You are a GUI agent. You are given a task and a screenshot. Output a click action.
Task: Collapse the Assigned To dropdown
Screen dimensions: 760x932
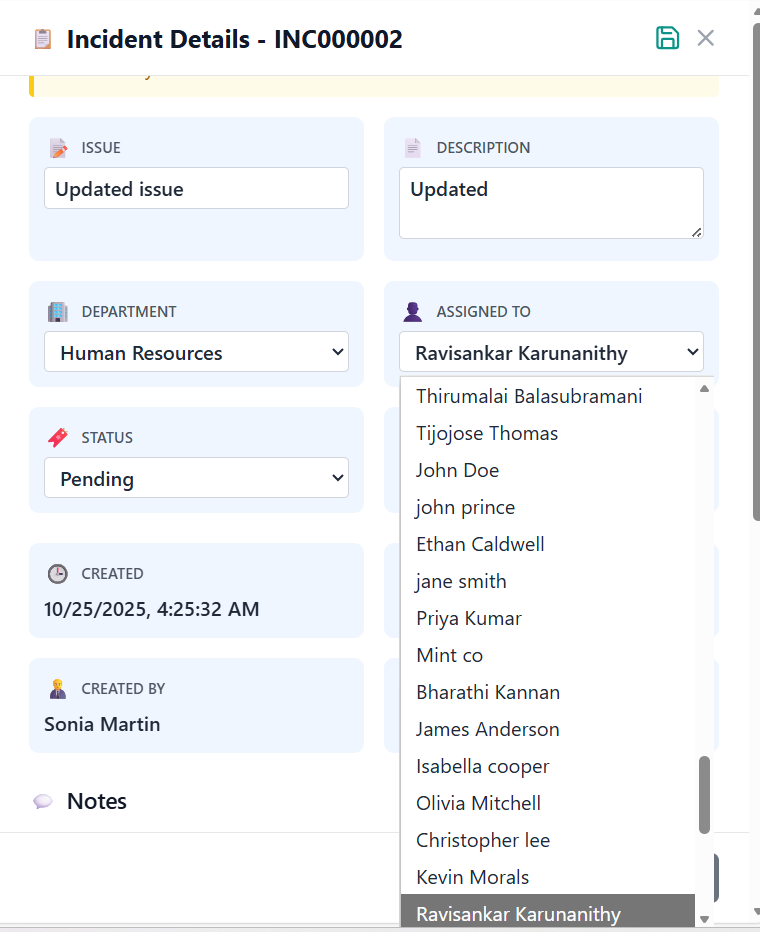coord(551,352)
